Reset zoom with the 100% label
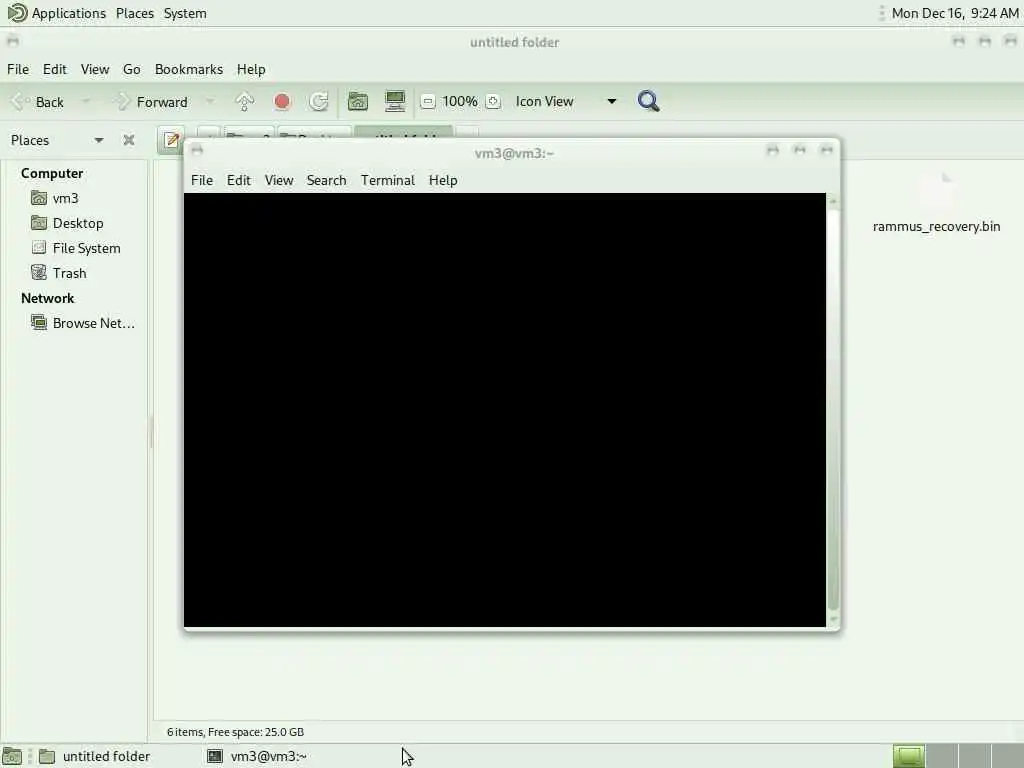The width and height of the screenshot is (1024, 768). pos(460,102)
